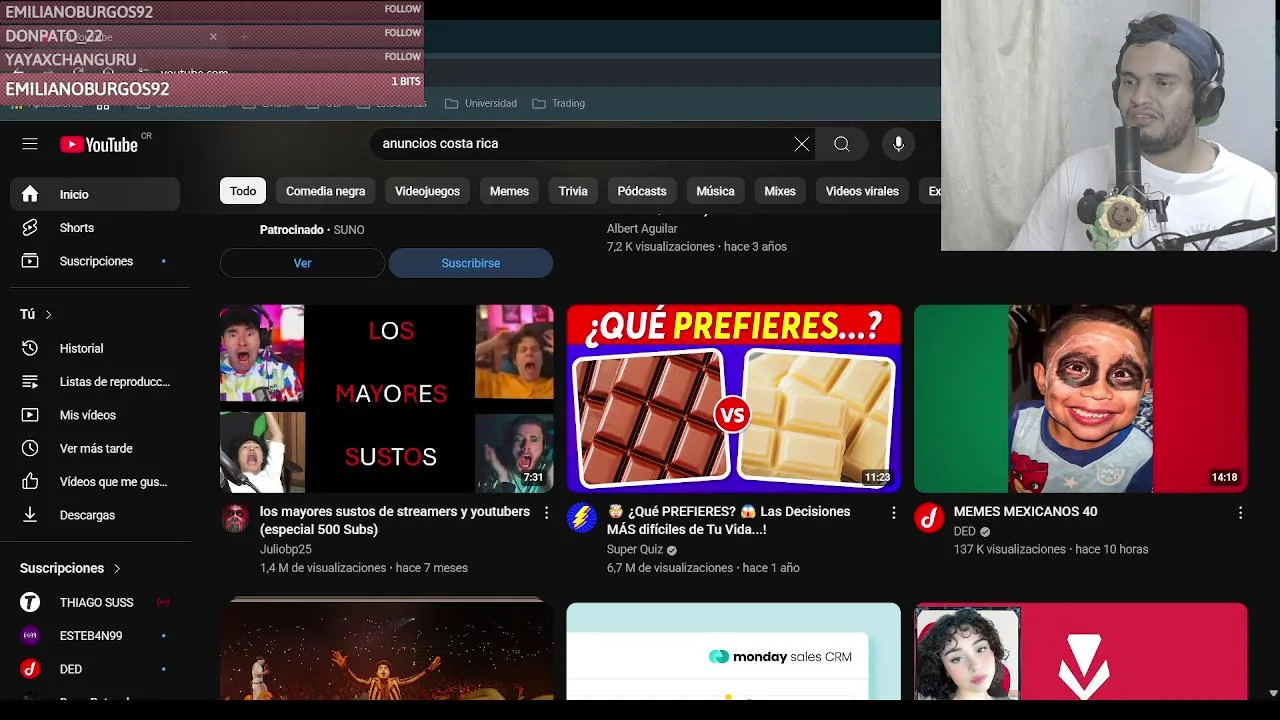Open Historial in the sidebar
Image resolution: width=1280 pixels, height=720 pixels.
(x=95, y=348)
